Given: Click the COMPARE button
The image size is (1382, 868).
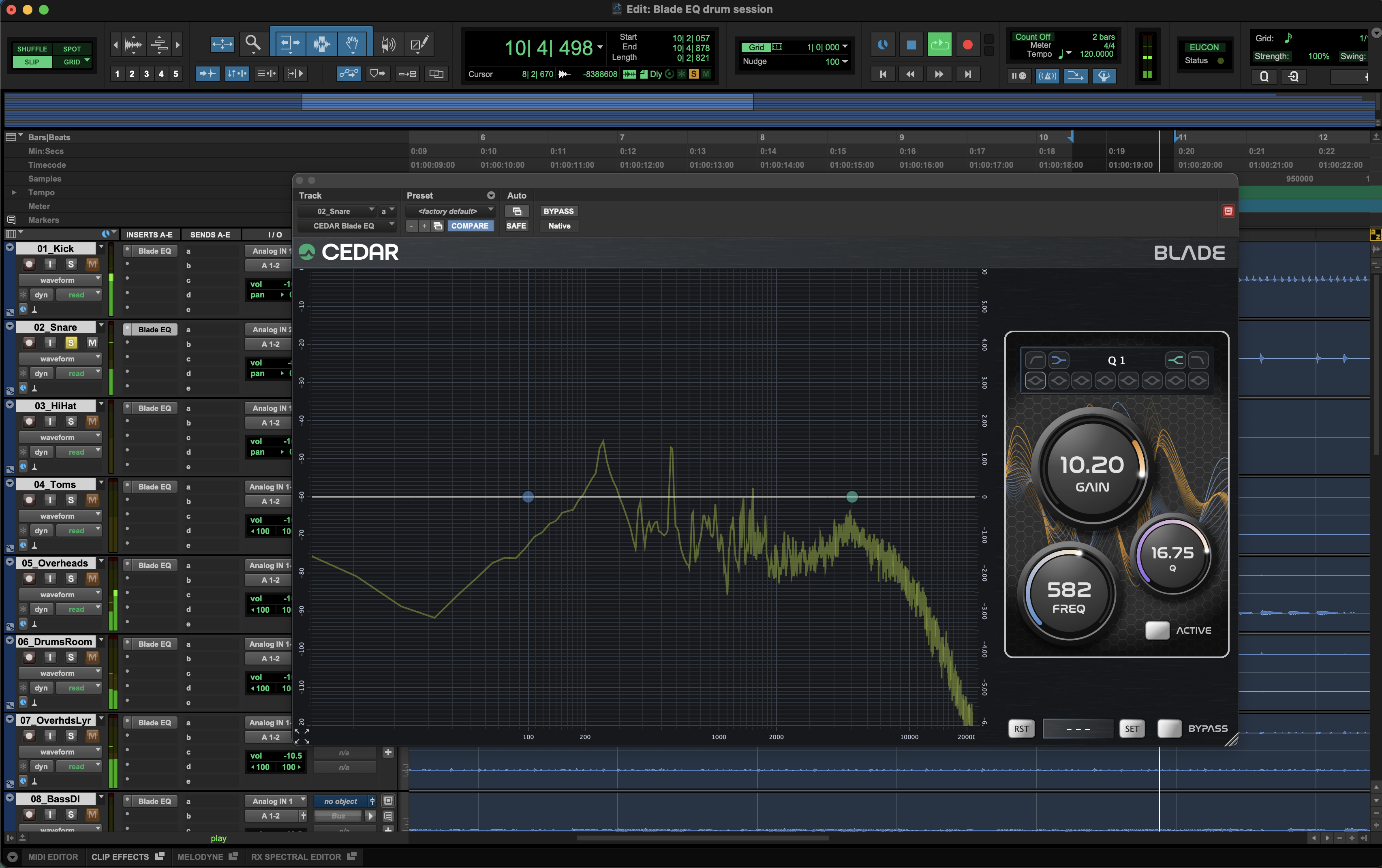Looking at the screenshot, I should tap(469, 225).
